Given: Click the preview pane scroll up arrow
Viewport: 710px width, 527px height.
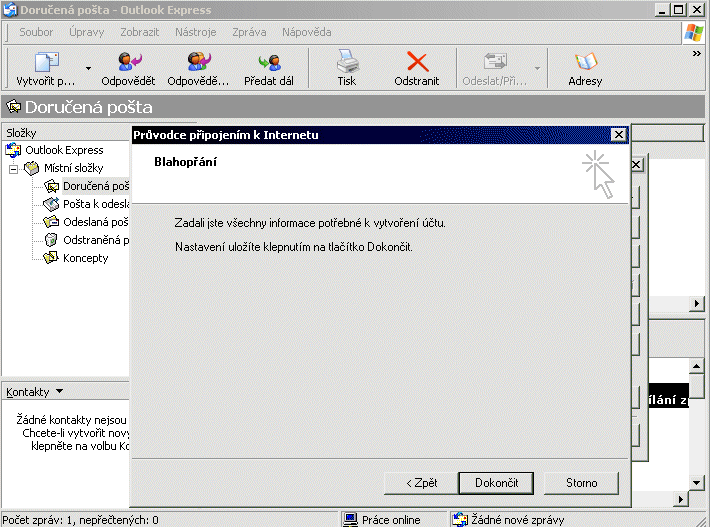Looking at the screenshot, I should pyautogui.click(x=696, y=366).
